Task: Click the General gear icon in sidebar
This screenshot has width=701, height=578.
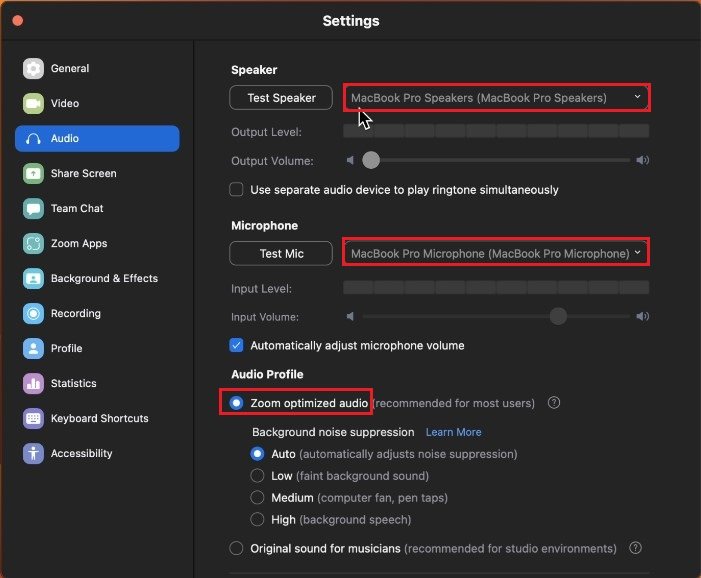Action: pos(33,69)
